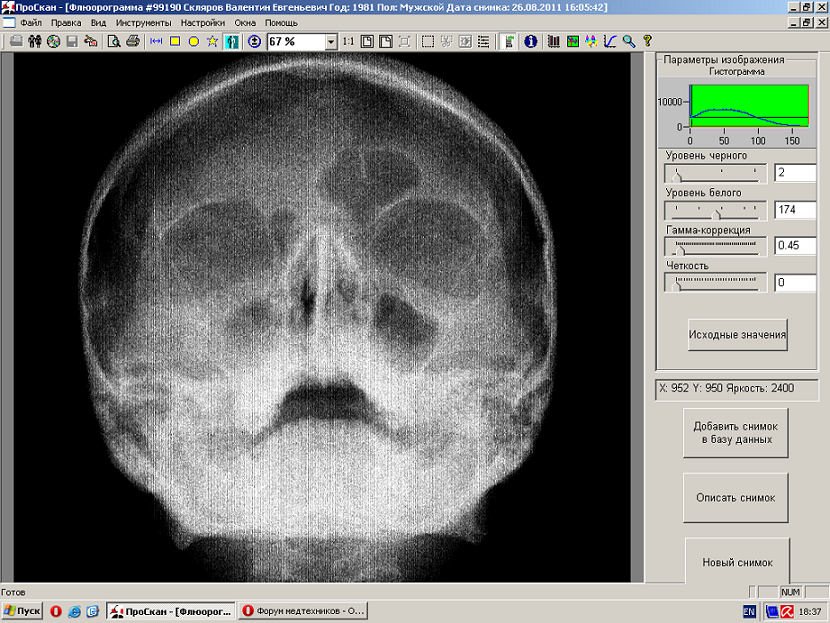This screenshot has height=623, width=830.
Task: Open print preview from the toolbar
Action: 114,42
